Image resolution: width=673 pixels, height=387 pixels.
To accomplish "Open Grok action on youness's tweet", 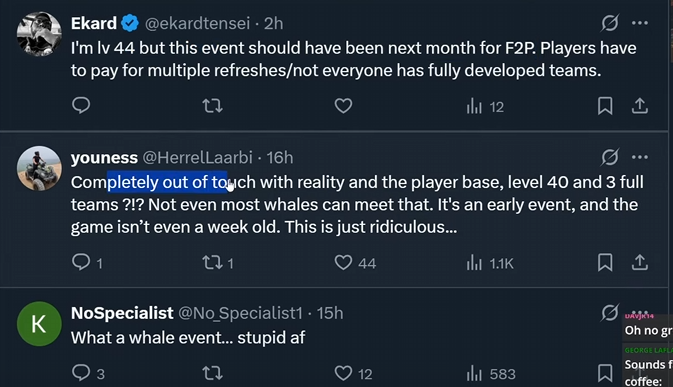I will click(610, 157).
